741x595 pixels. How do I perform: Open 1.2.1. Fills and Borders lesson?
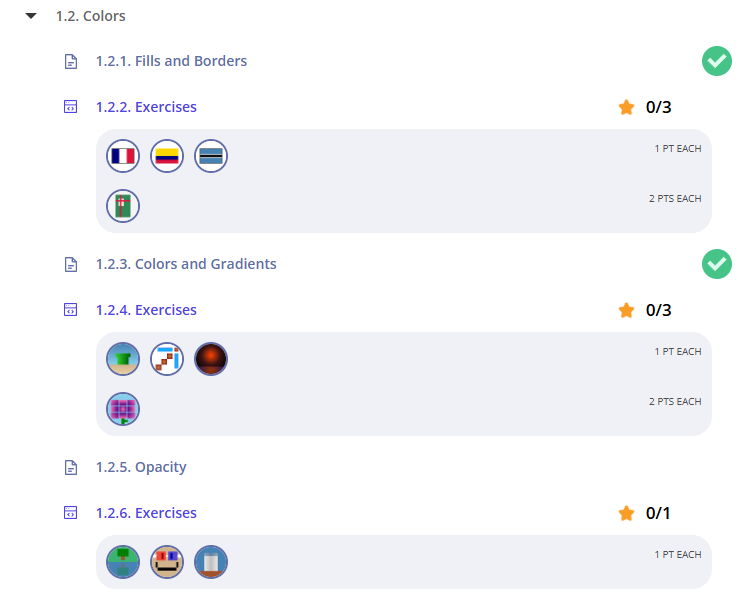click(171, 61)
